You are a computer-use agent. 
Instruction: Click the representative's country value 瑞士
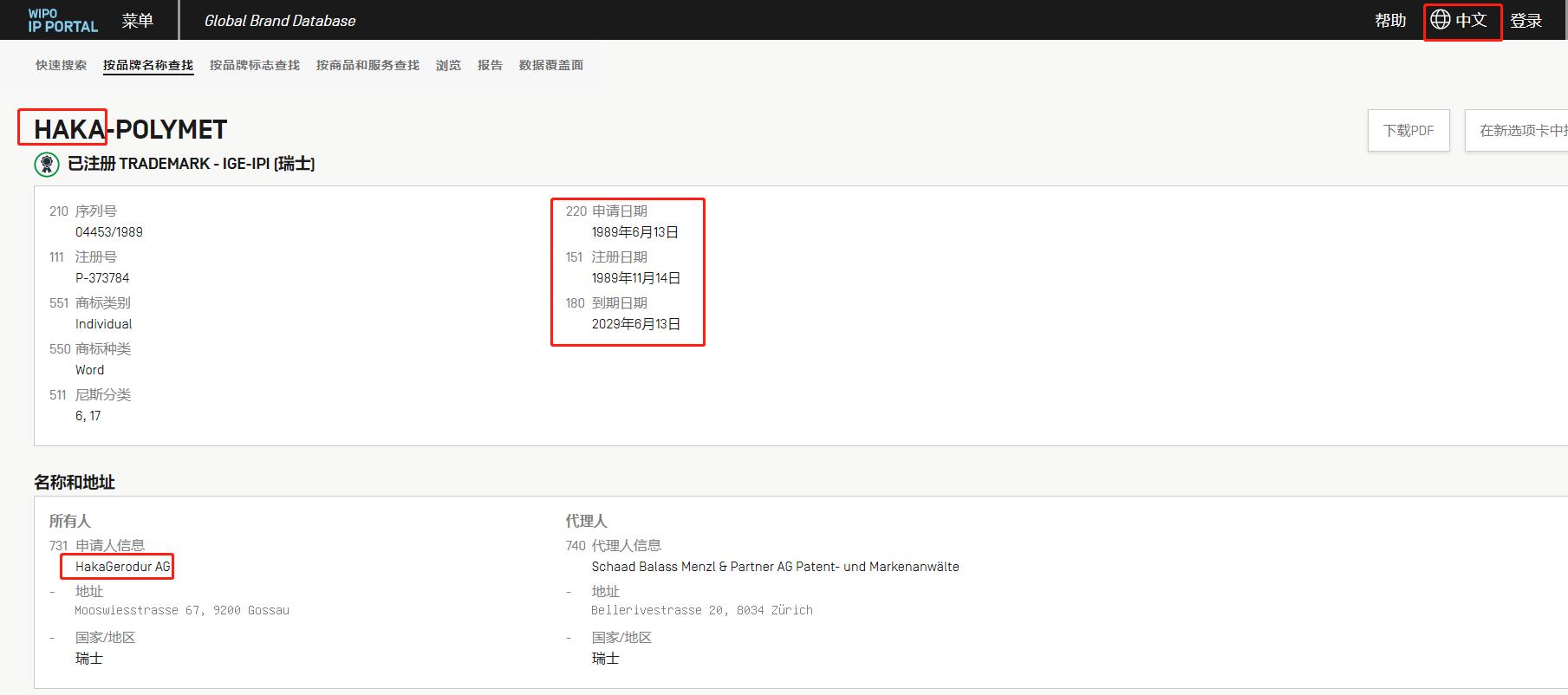coord(605,659)
